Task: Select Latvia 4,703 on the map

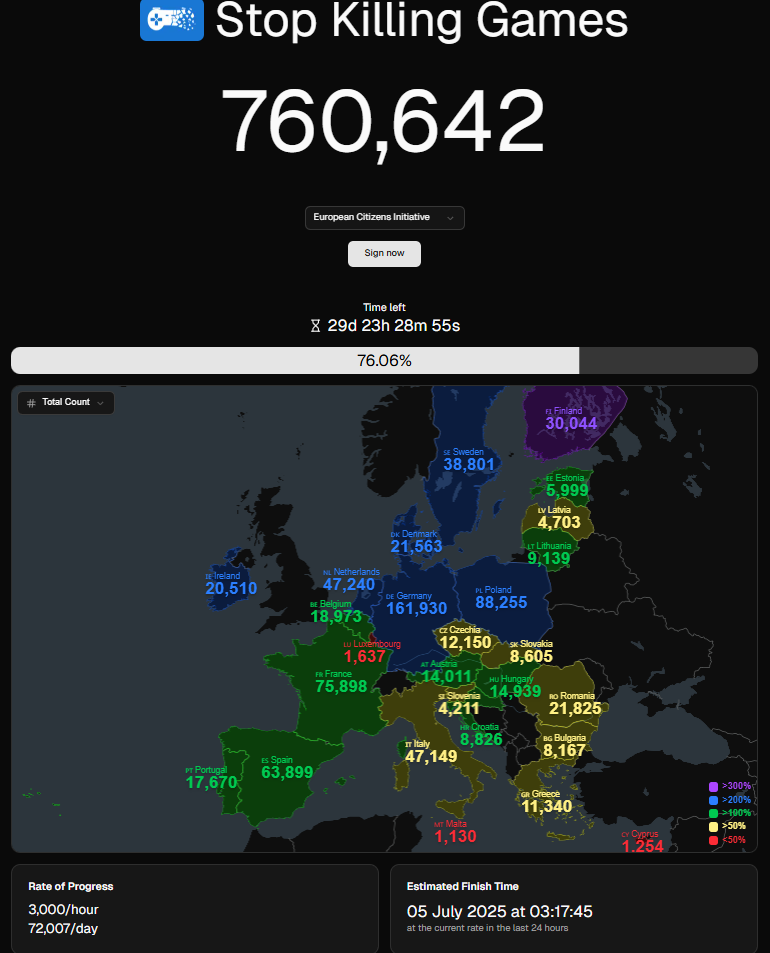Action: click(559, 517)
